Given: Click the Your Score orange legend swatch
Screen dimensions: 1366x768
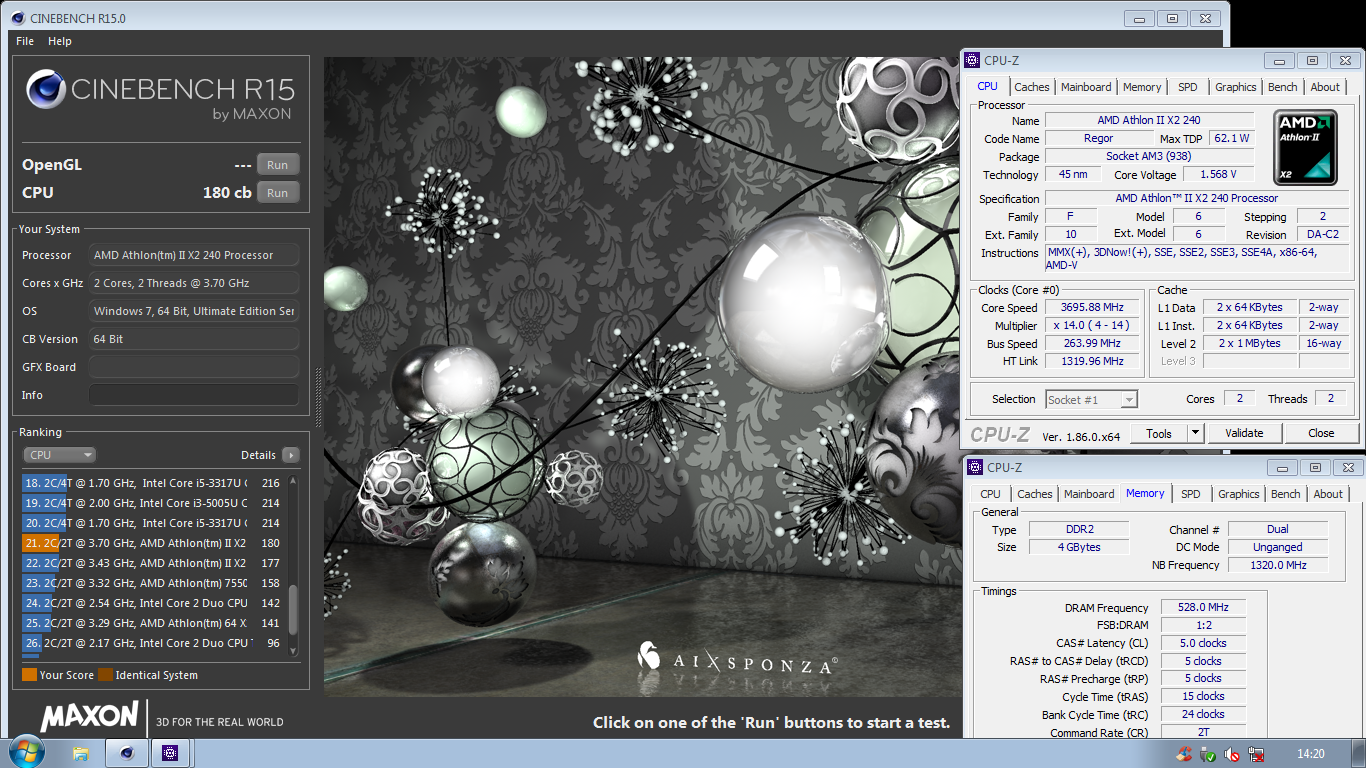Looking at the screenshot, I should (29, 675).
